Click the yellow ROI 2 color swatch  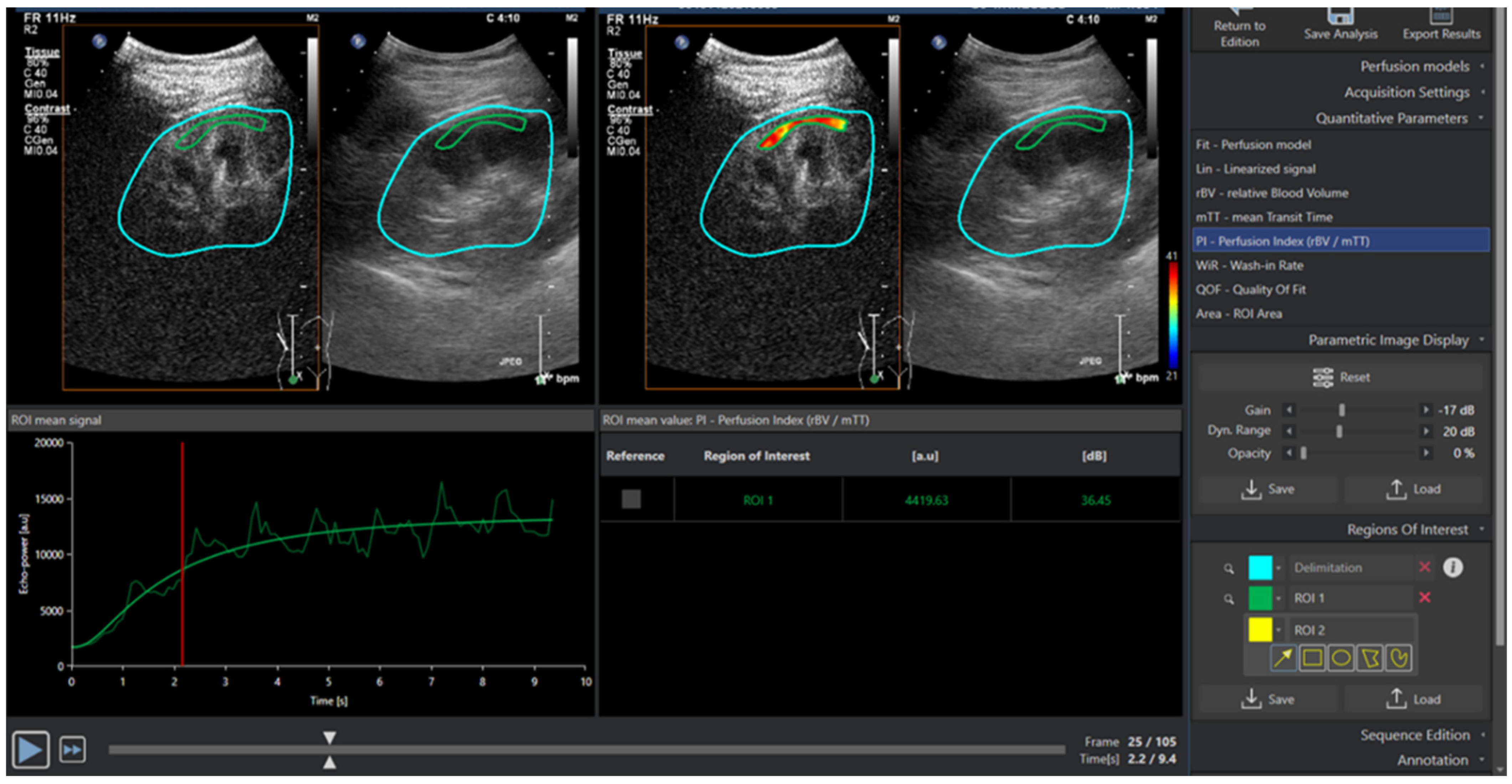pyautogui.click(x=1260, y=630)
